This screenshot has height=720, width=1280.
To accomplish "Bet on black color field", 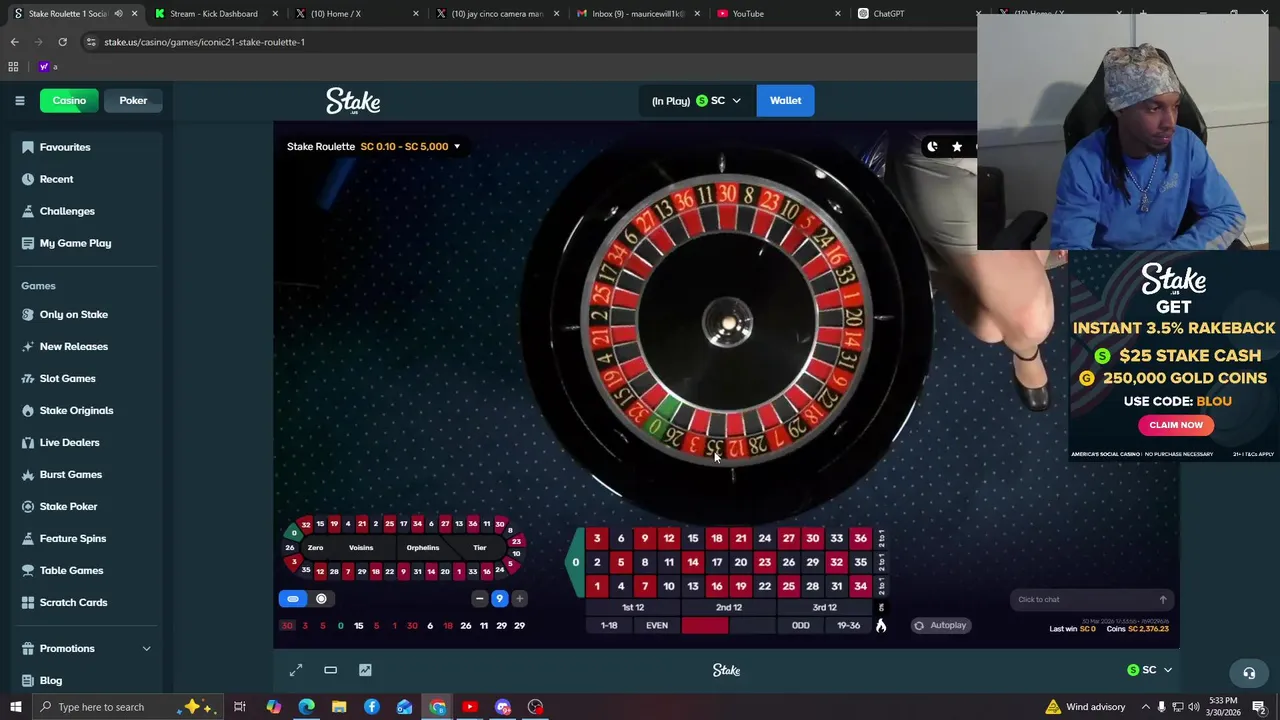I will point(752,625).
